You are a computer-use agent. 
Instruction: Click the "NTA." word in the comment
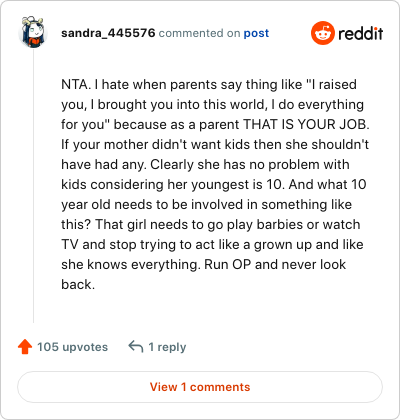[76, 84]
